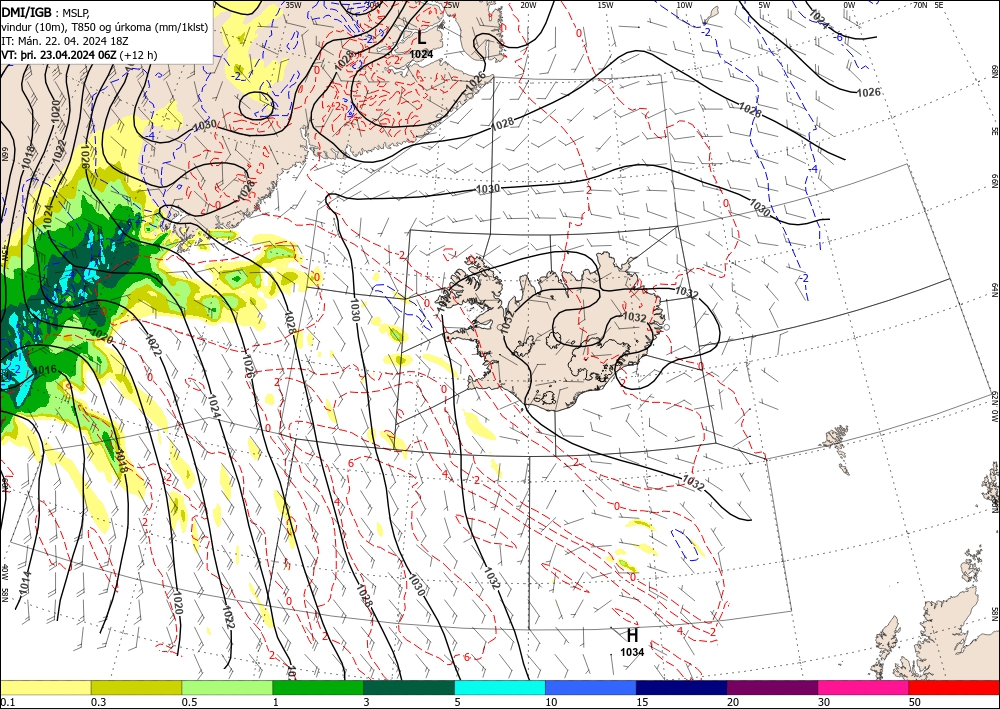Click the 70N latitude label
Screen dimensions: 1000x709
pos(920,5)
